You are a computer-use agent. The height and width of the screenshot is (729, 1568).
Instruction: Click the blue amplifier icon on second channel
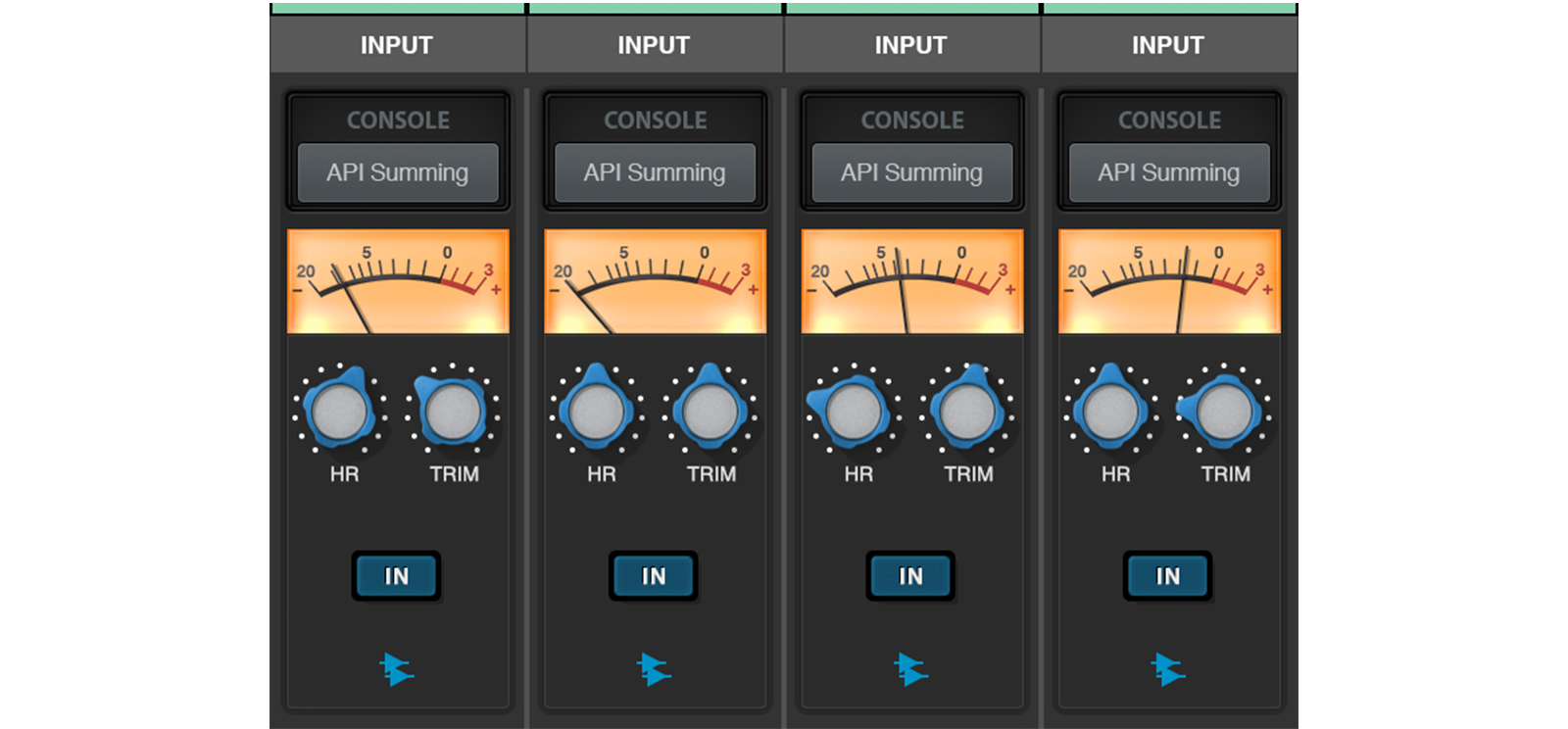pyautogui.click(x=654, y=669)
